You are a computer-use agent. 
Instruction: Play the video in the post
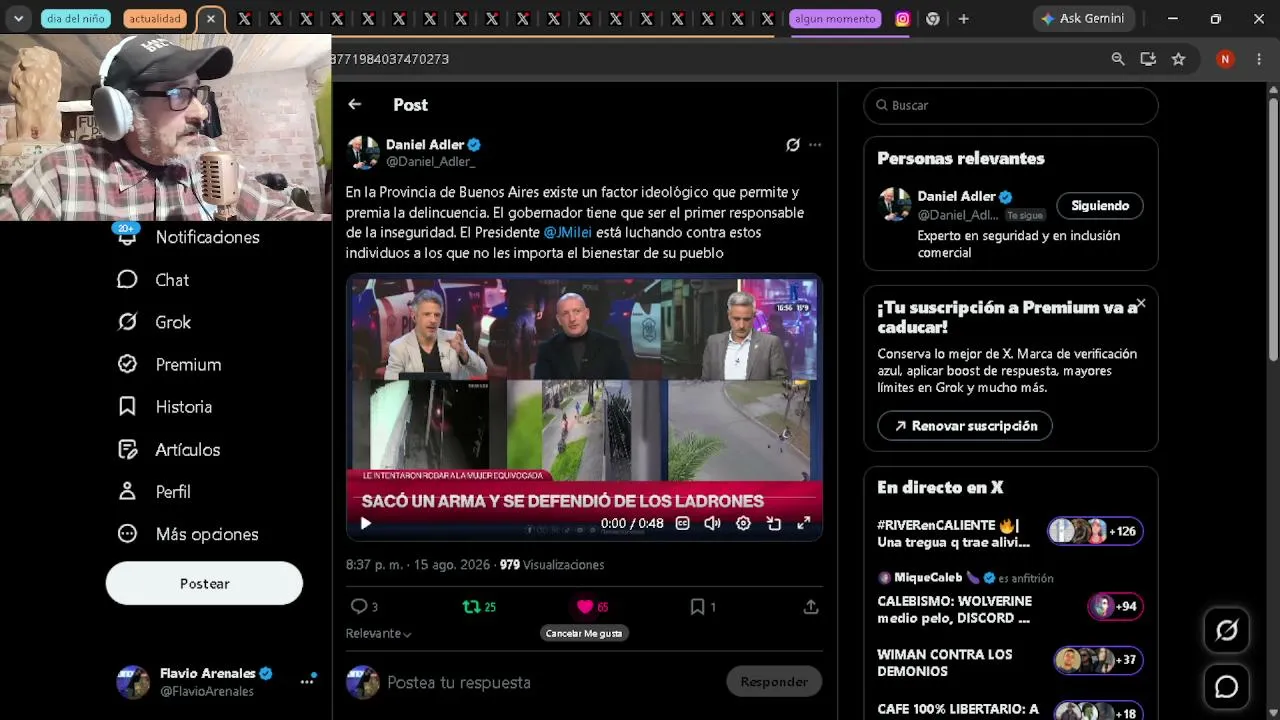[x=366, y=523]
